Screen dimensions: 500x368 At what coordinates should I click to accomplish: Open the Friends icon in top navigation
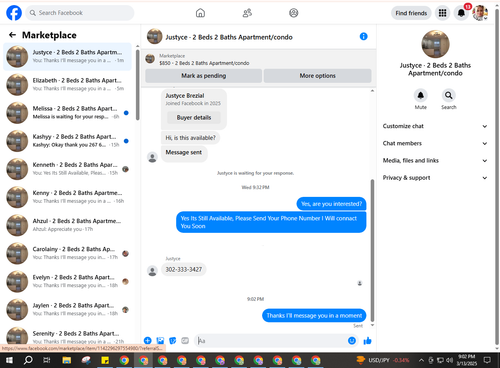[x=247, y=13]
